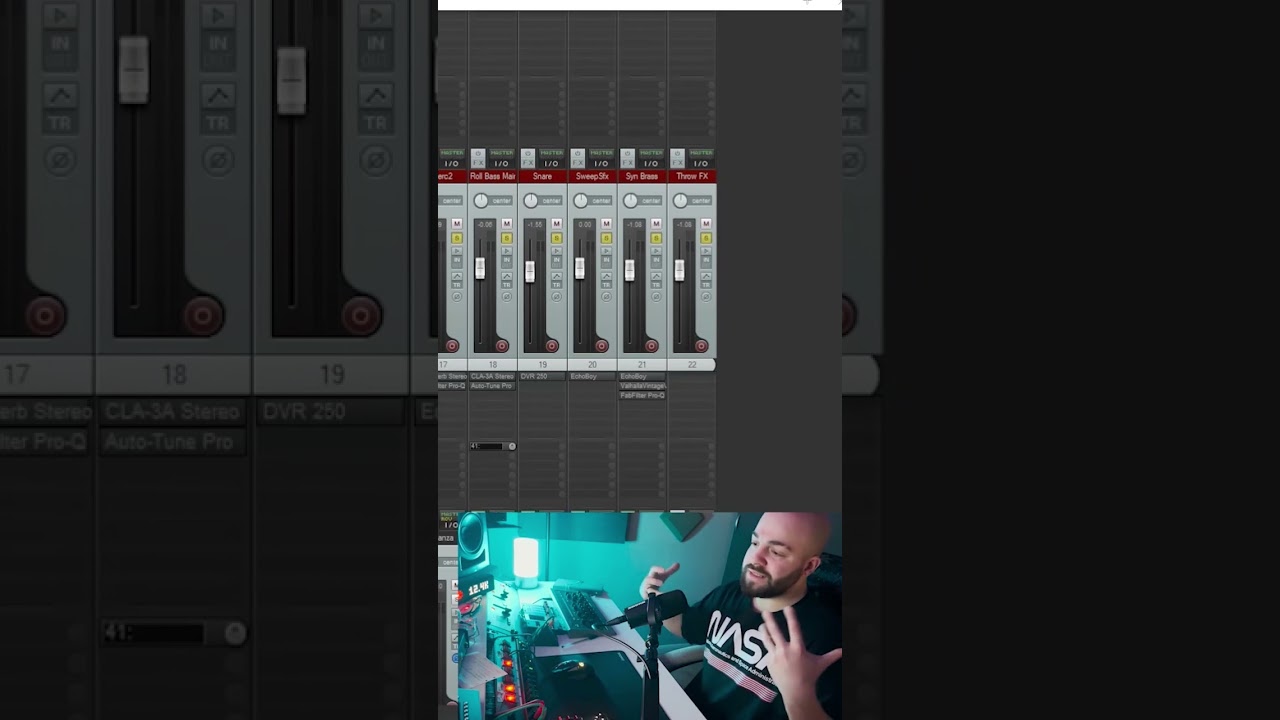The height and width of the screenshot is (720, 1280).
Task: Open EchoBoy plugin on the SweepSfx track
Action: pos(592,376)
